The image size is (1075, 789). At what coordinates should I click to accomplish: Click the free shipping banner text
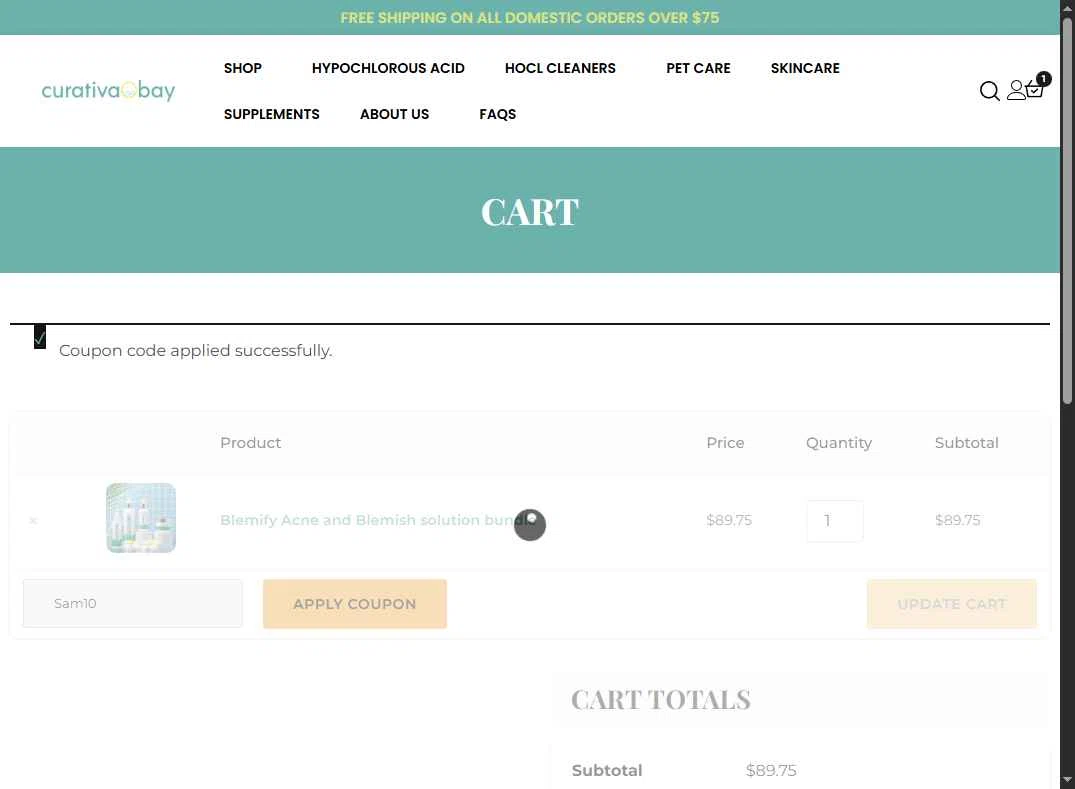click(530, 18)
